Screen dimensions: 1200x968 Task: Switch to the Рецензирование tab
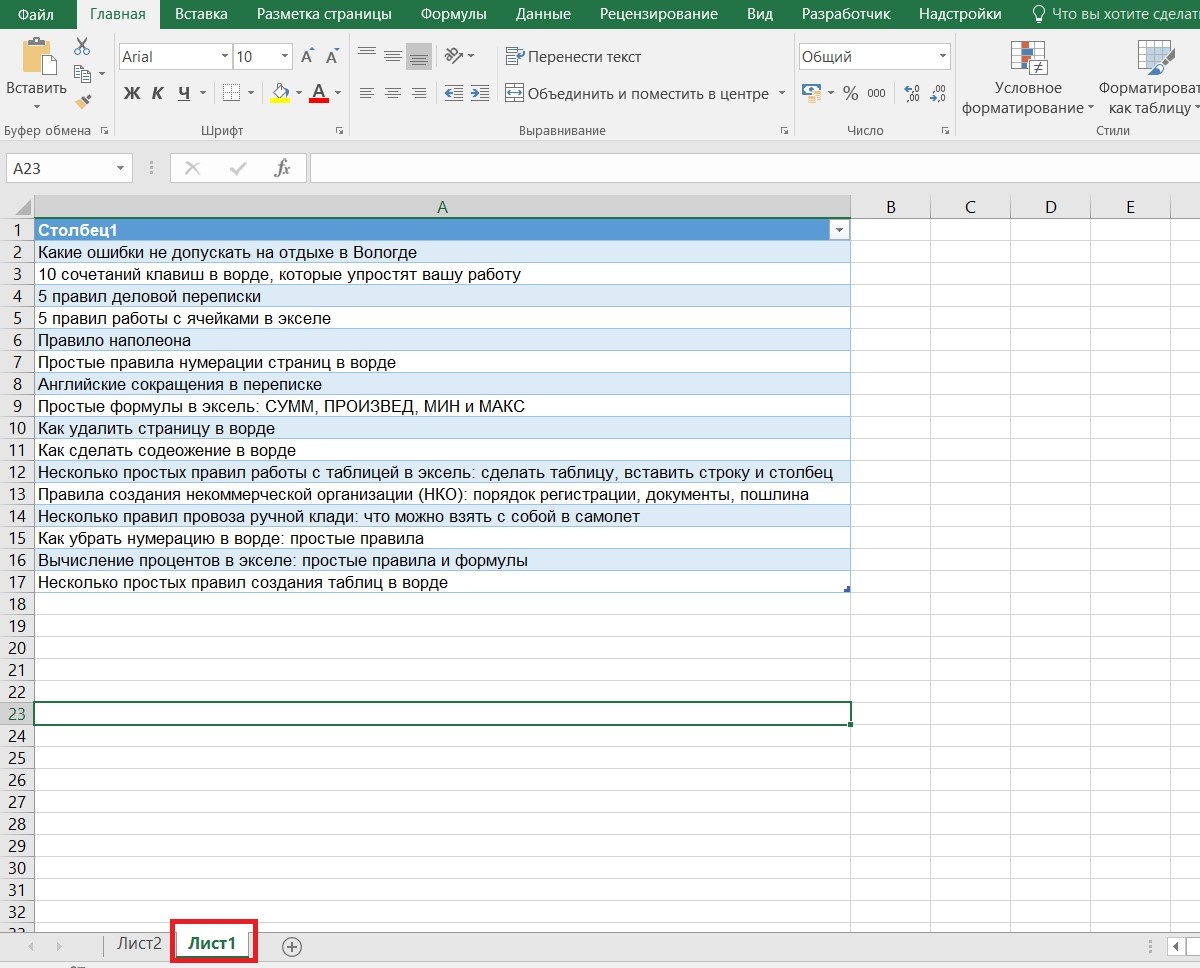pyautogui.click(x=659, y=14)
